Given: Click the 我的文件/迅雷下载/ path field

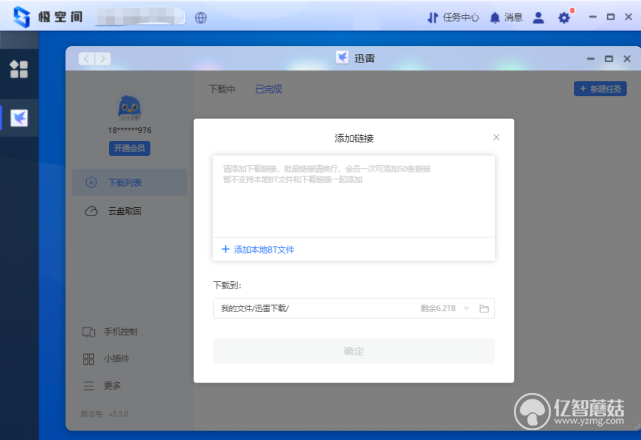Looking at the screenshot, I should click(x=354, y=309).
